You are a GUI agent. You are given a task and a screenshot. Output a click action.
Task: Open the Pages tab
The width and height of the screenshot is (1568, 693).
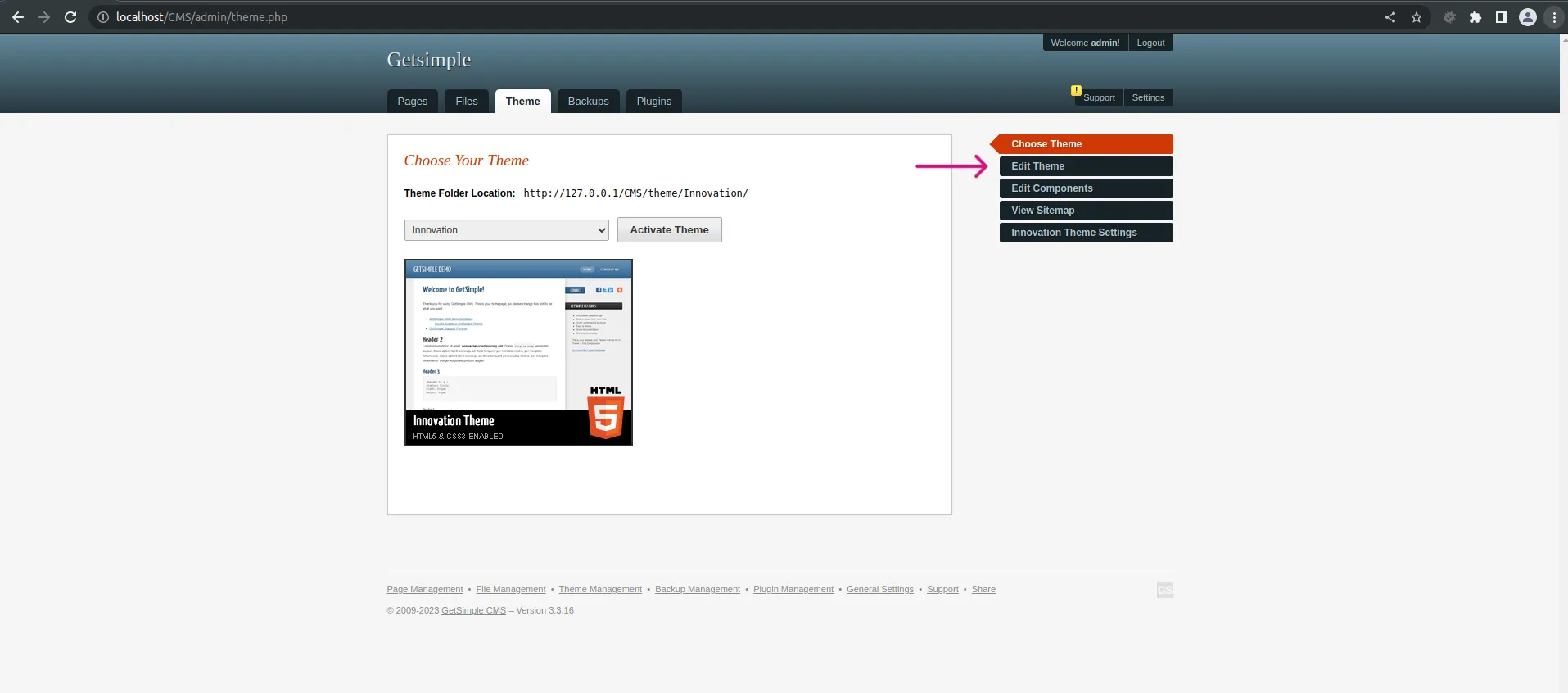click(413, 102)
